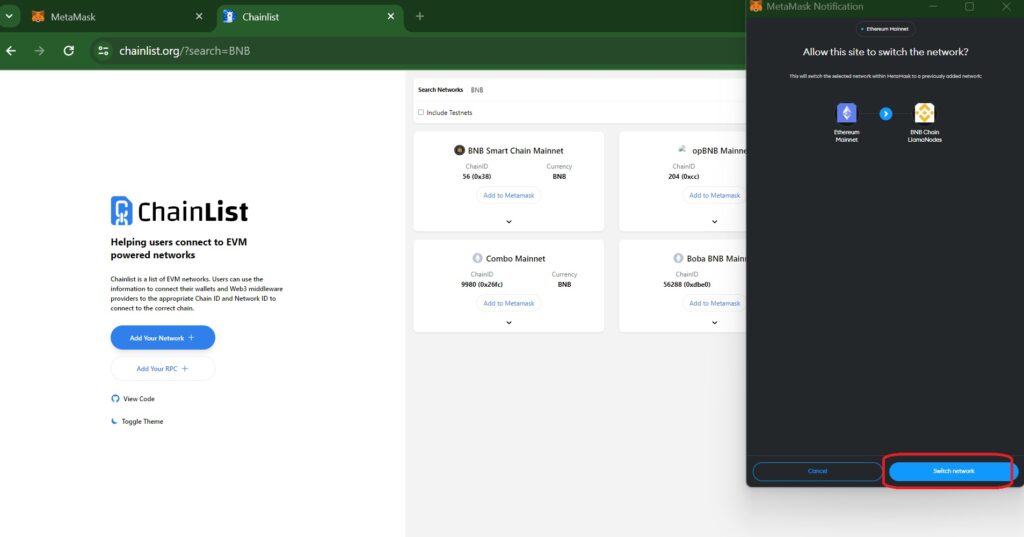The width and height of the screenshot is (1024, 537).
Task: Expand the Combo Mainnet card chevron
Action: [509, 323]
